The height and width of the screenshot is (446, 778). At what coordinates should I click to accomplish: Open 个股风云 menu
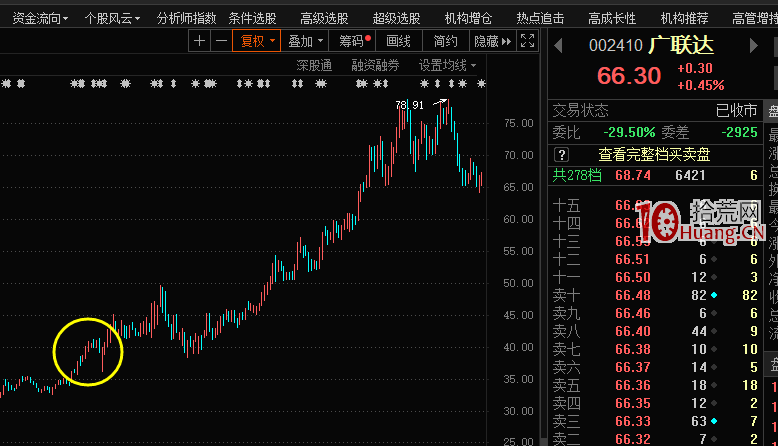[112, 18]
